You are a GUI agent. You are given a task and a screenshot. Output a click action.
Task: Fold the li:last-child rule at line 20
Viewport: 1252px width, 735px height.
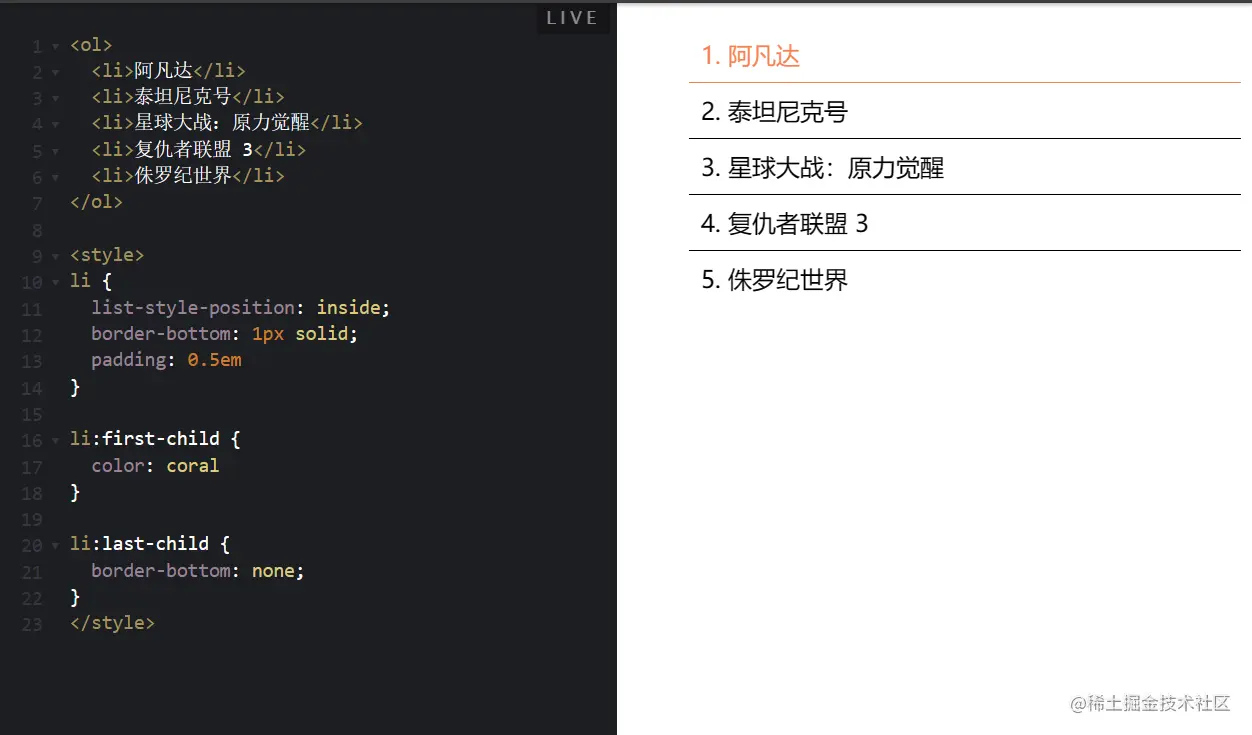(55, 546)
